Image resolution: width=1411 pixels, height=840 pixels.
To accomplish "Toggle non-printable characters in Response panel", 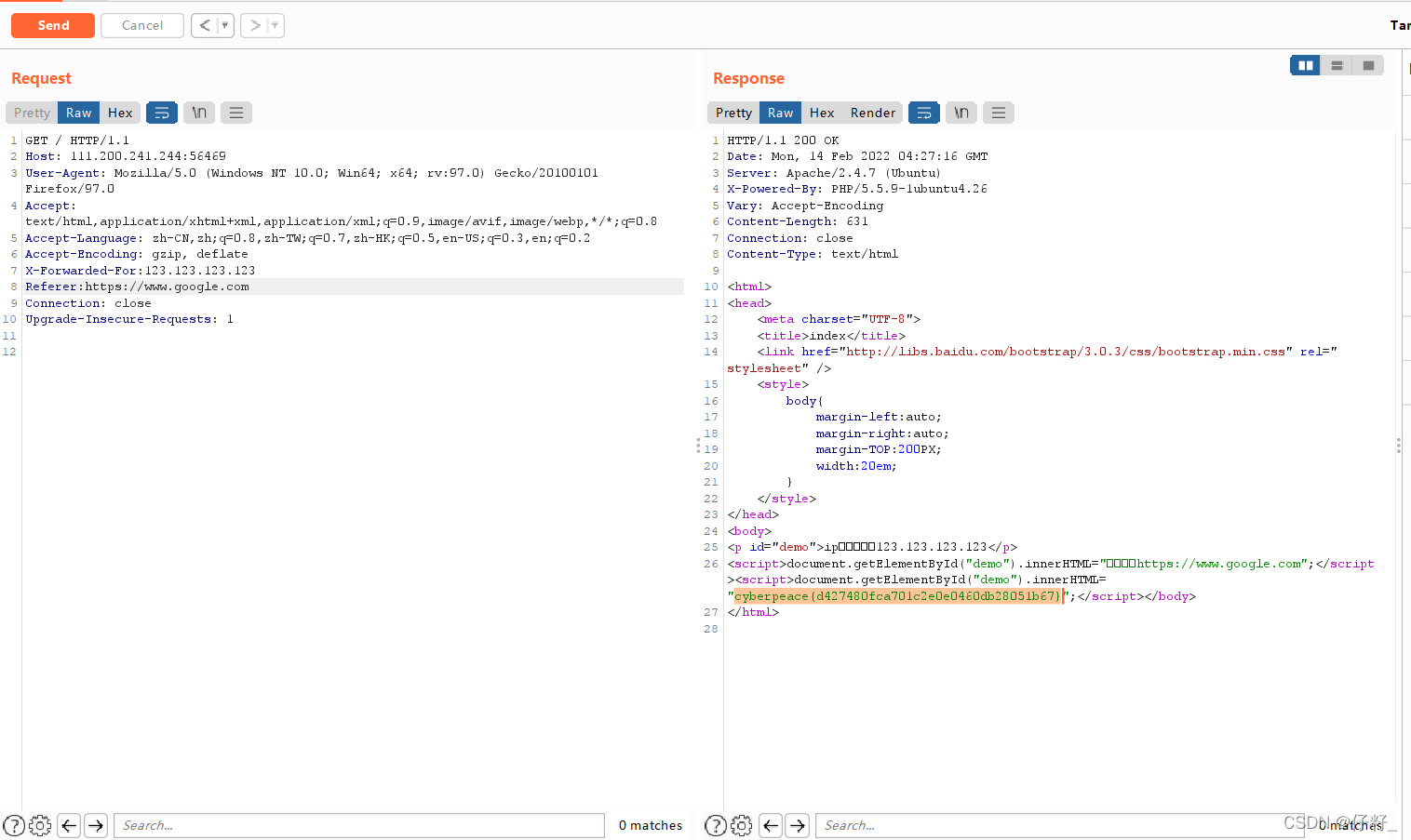I will point(961,113).
